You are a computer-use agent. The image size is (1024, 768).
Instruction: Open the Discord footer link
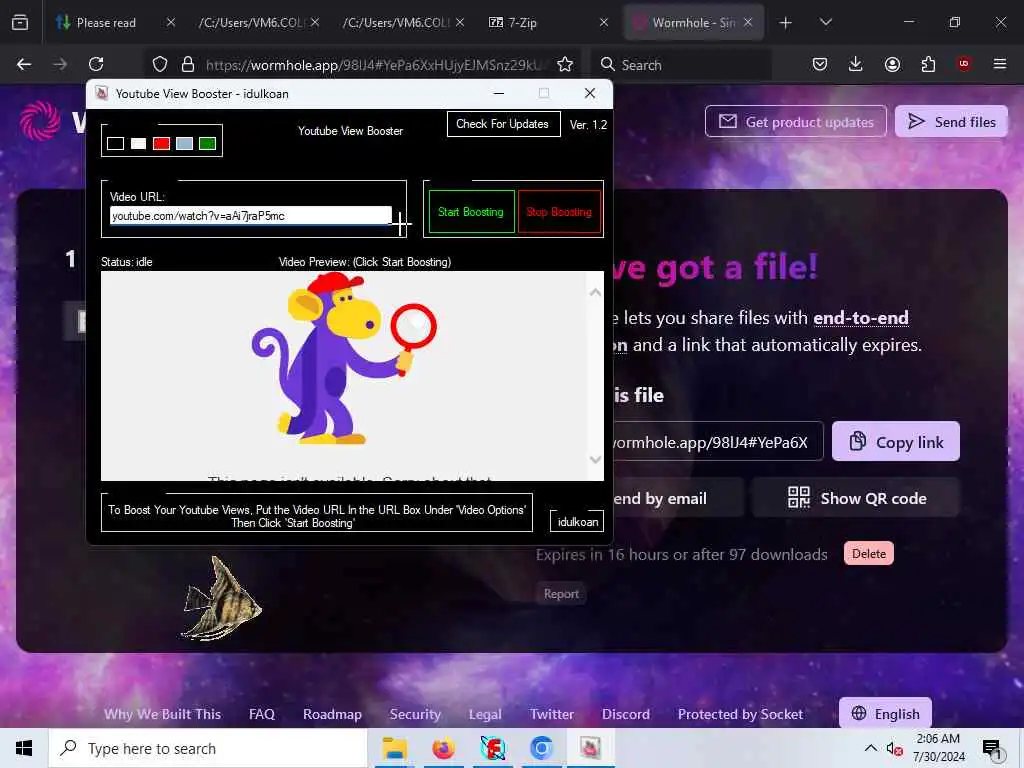pyautogui.click(x=626, y=714)
